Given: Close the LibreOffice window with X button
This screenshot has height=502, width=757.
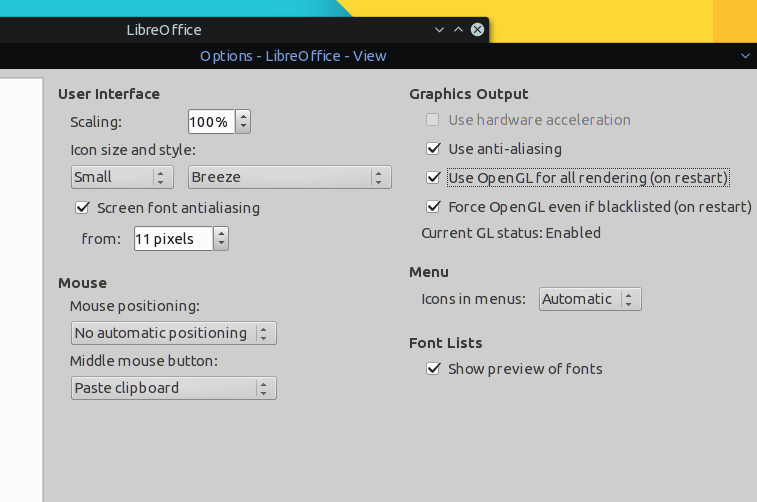Looking at the screenshot, I should tap(477, 30).
